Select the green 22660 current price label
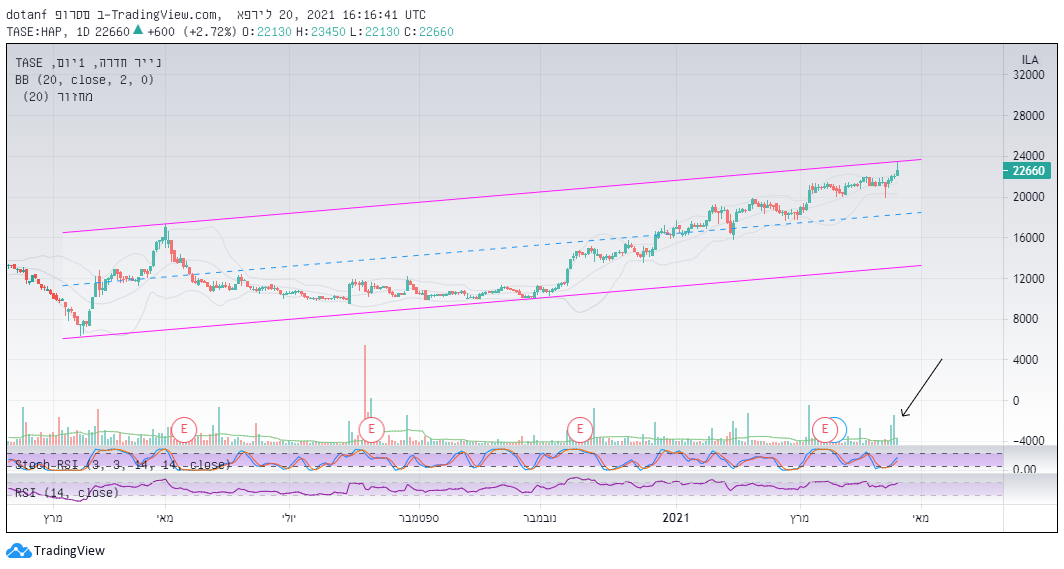This screenshot has height=569, width=1064. tap(1027, 171)
